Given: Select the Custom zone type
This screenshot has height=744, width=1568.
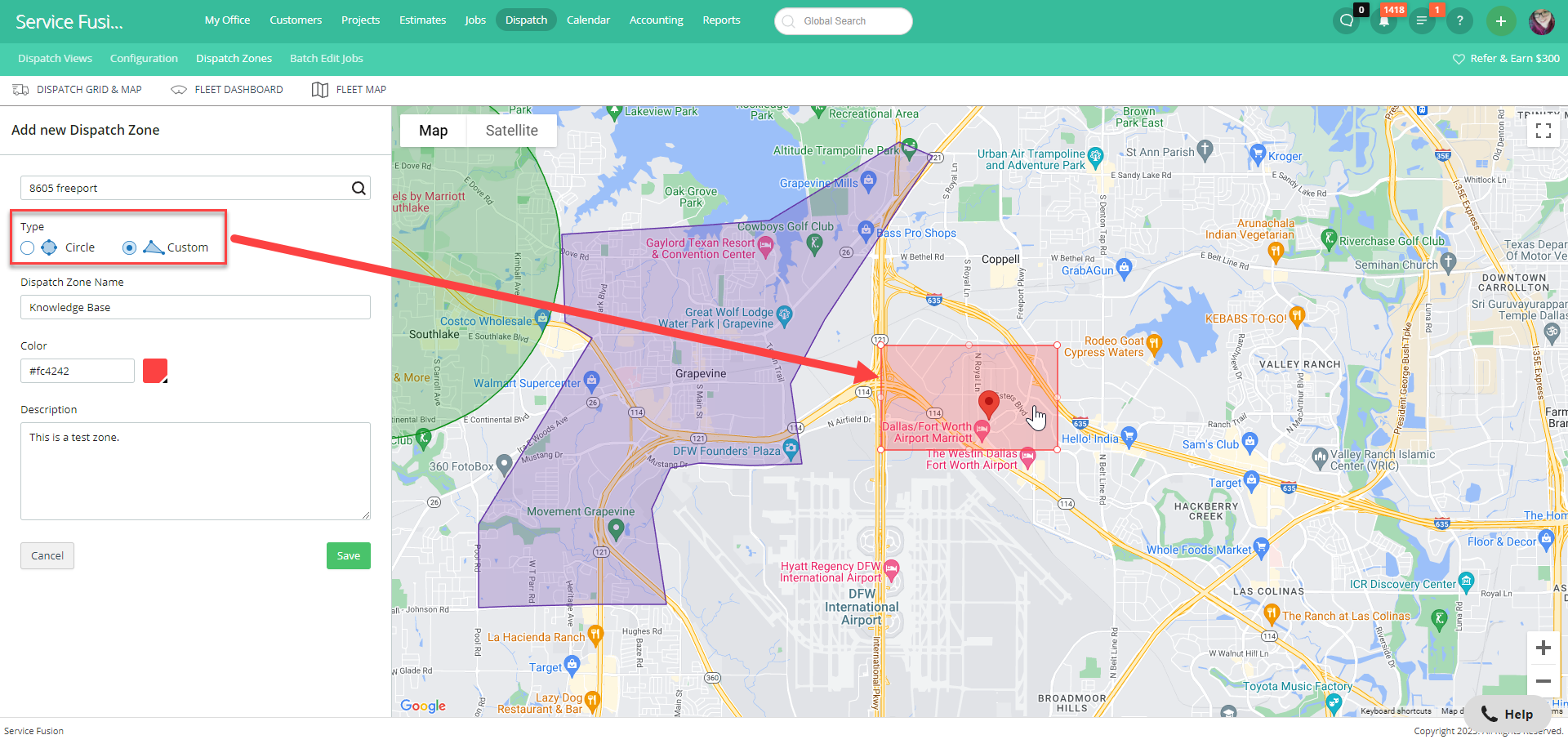Looking at the screenshot, I should pyautogui.click(x=129, y=247).
